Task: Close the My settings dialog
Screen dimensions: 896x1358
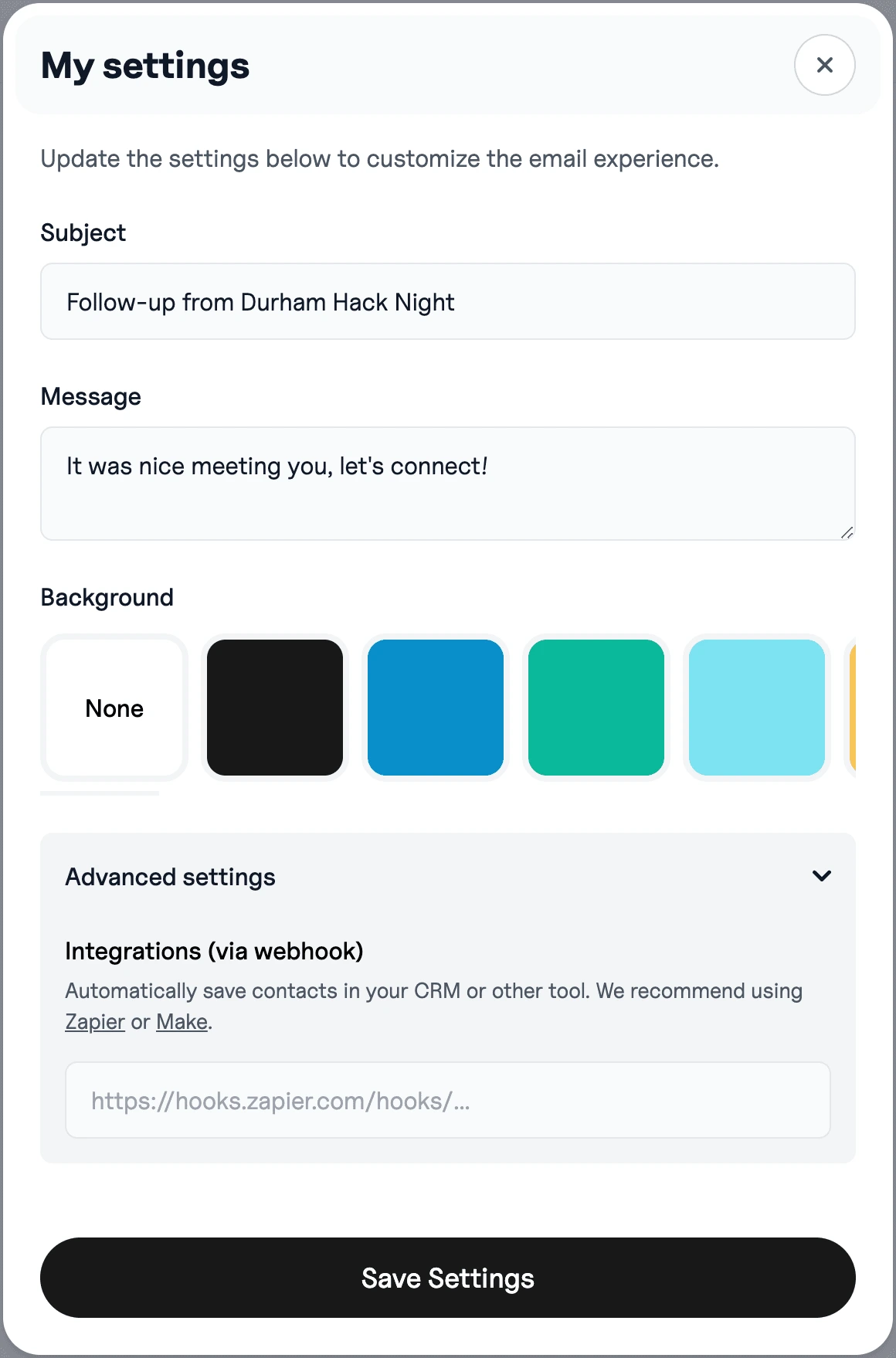Action: click(824, 65)
